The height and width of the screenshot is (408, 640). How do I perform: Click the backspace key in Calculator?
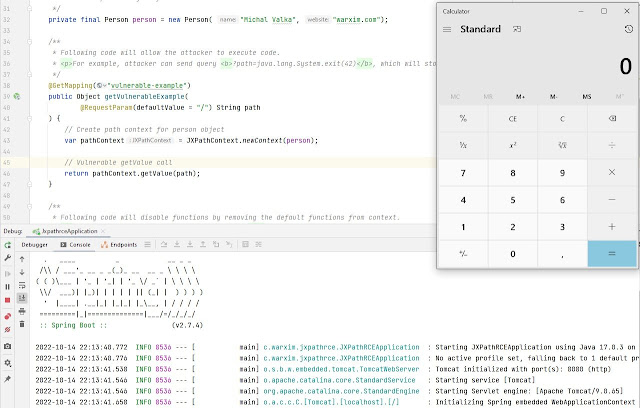pos(612,119)
